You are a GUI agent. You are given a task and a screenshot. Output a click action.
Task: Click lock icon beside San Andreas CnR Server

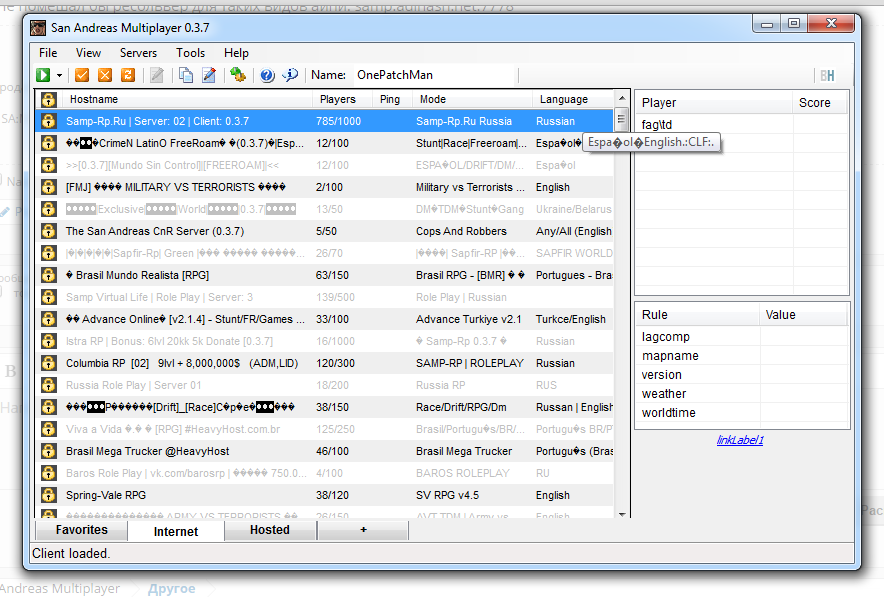[x=48, y=231]
